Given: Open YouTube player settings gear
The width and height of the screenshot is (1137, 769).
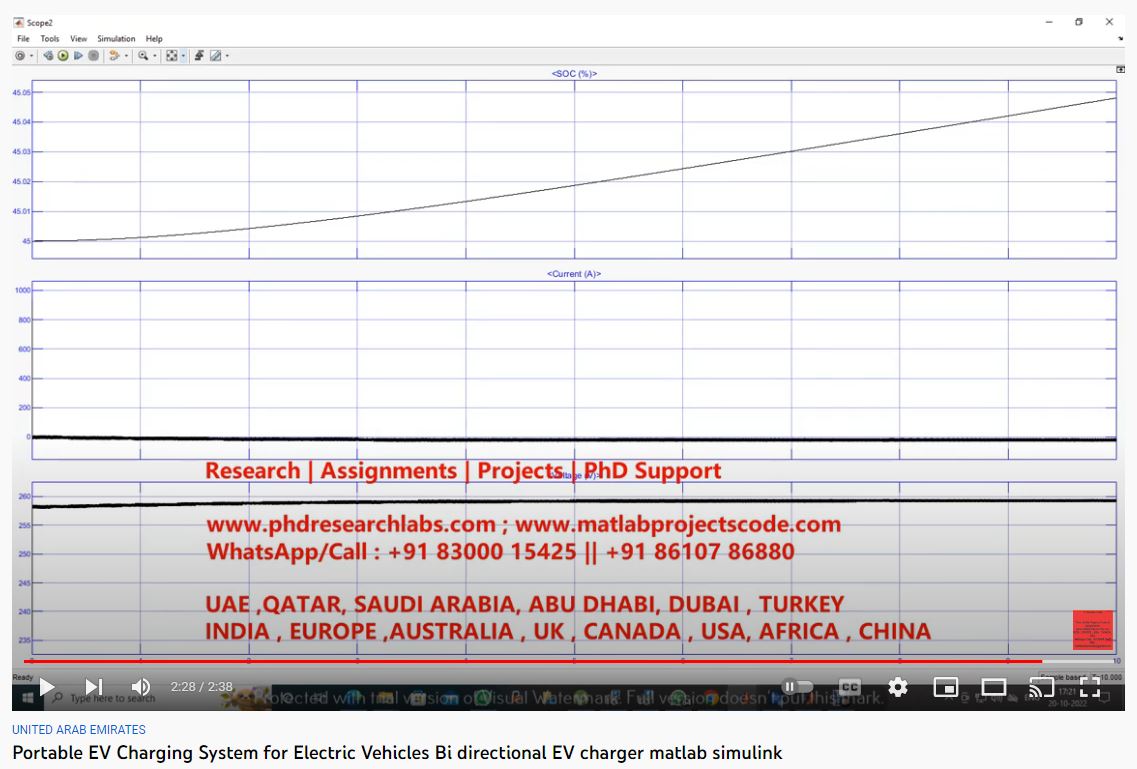Looking at the screenshot, I should point(898,687).
